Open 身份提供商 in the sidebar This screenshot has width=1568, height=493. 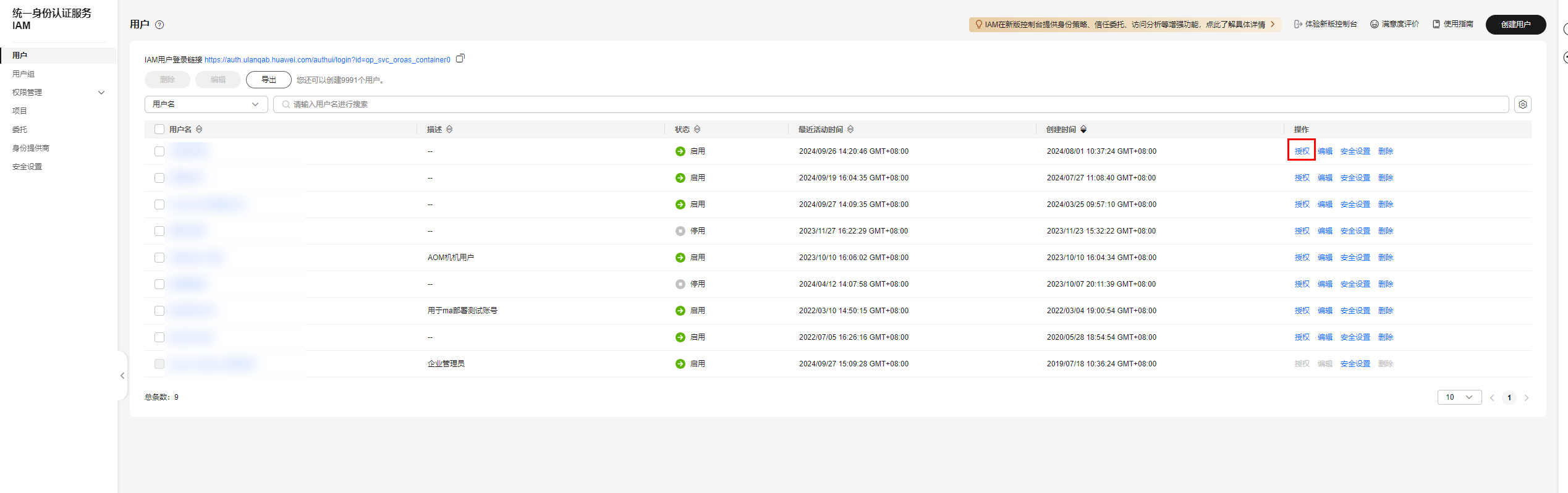coord(31,148)
